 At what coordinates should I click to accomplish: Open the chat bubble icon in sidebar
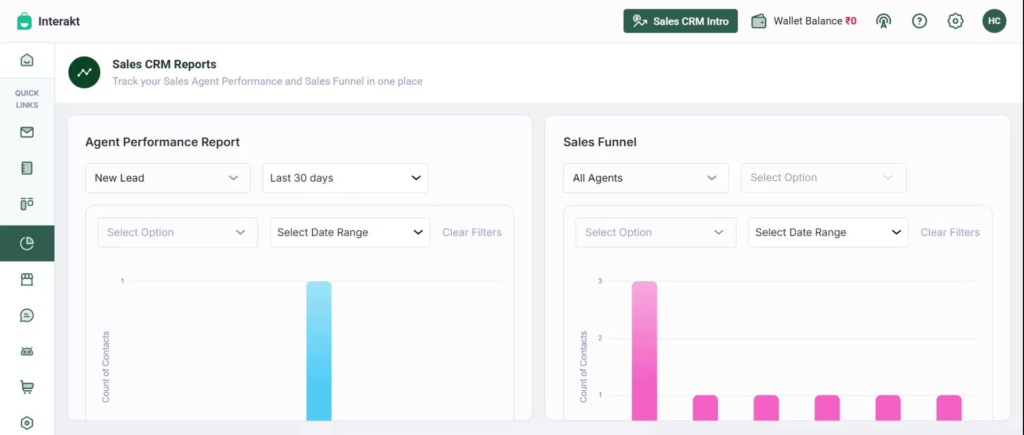27,315
